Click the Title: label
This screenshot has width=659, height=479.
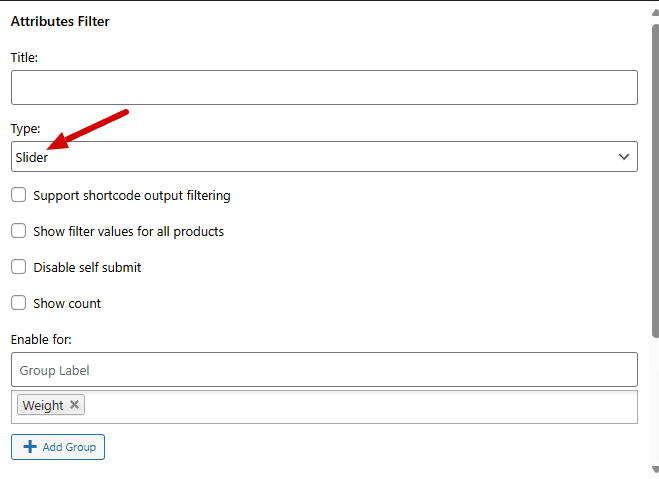click(24, 57)
